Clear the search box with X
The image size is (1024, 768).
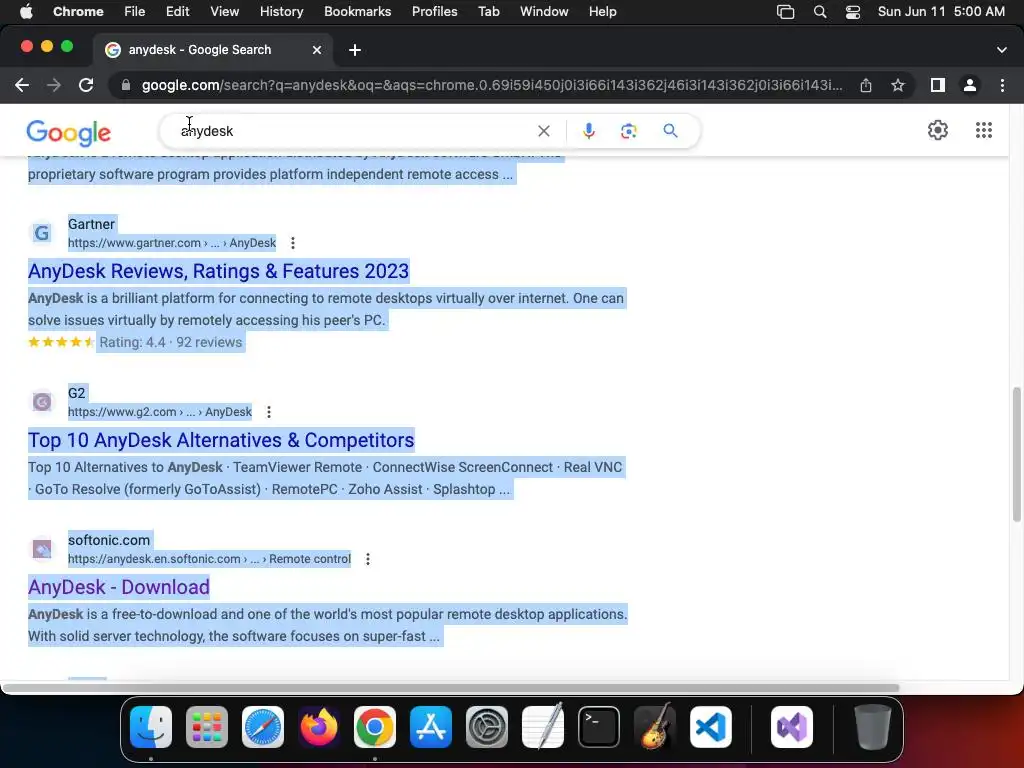[543, 131]
